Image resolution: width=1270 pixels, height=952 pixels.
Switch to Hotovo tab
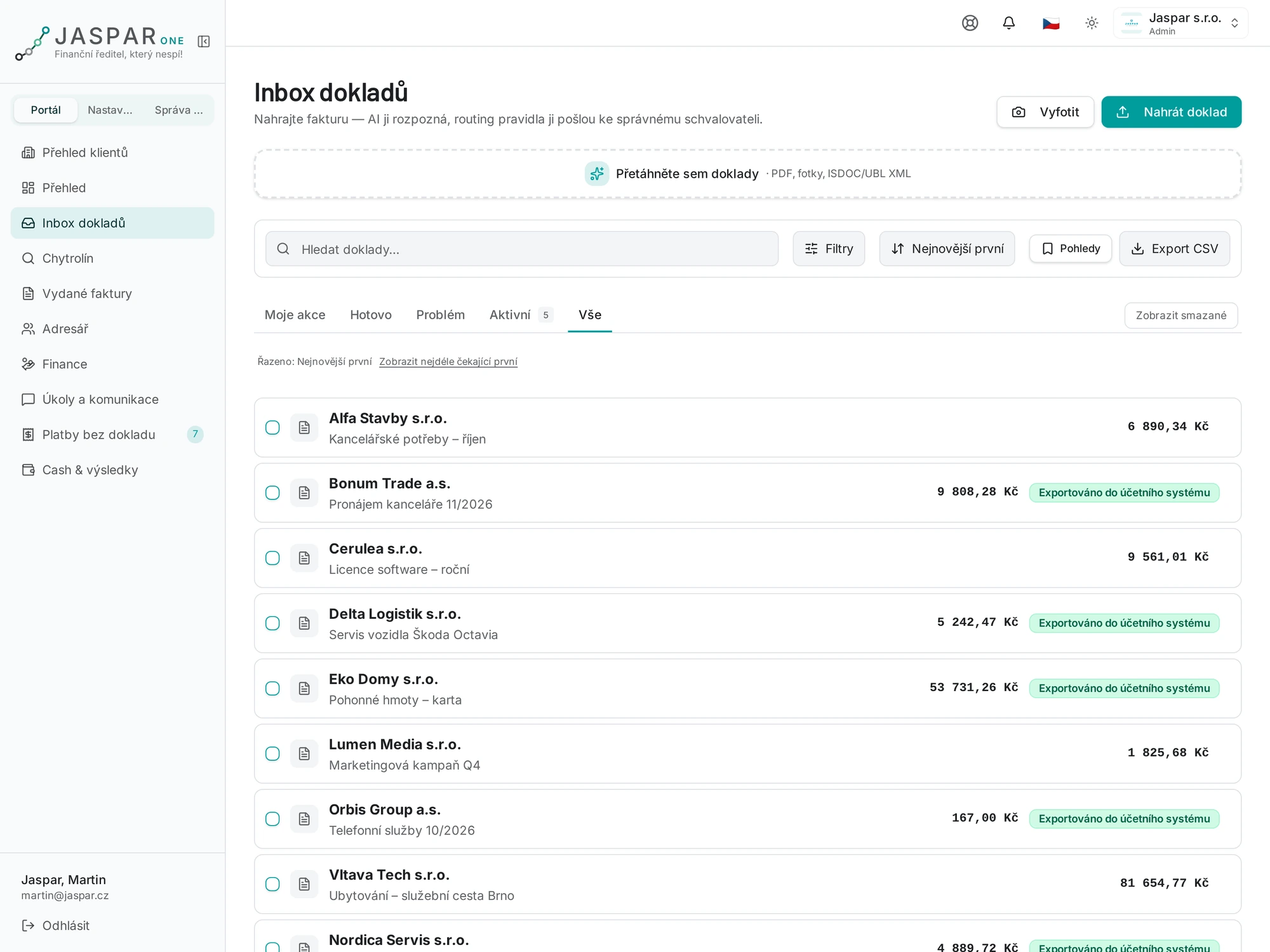[371, 315]
